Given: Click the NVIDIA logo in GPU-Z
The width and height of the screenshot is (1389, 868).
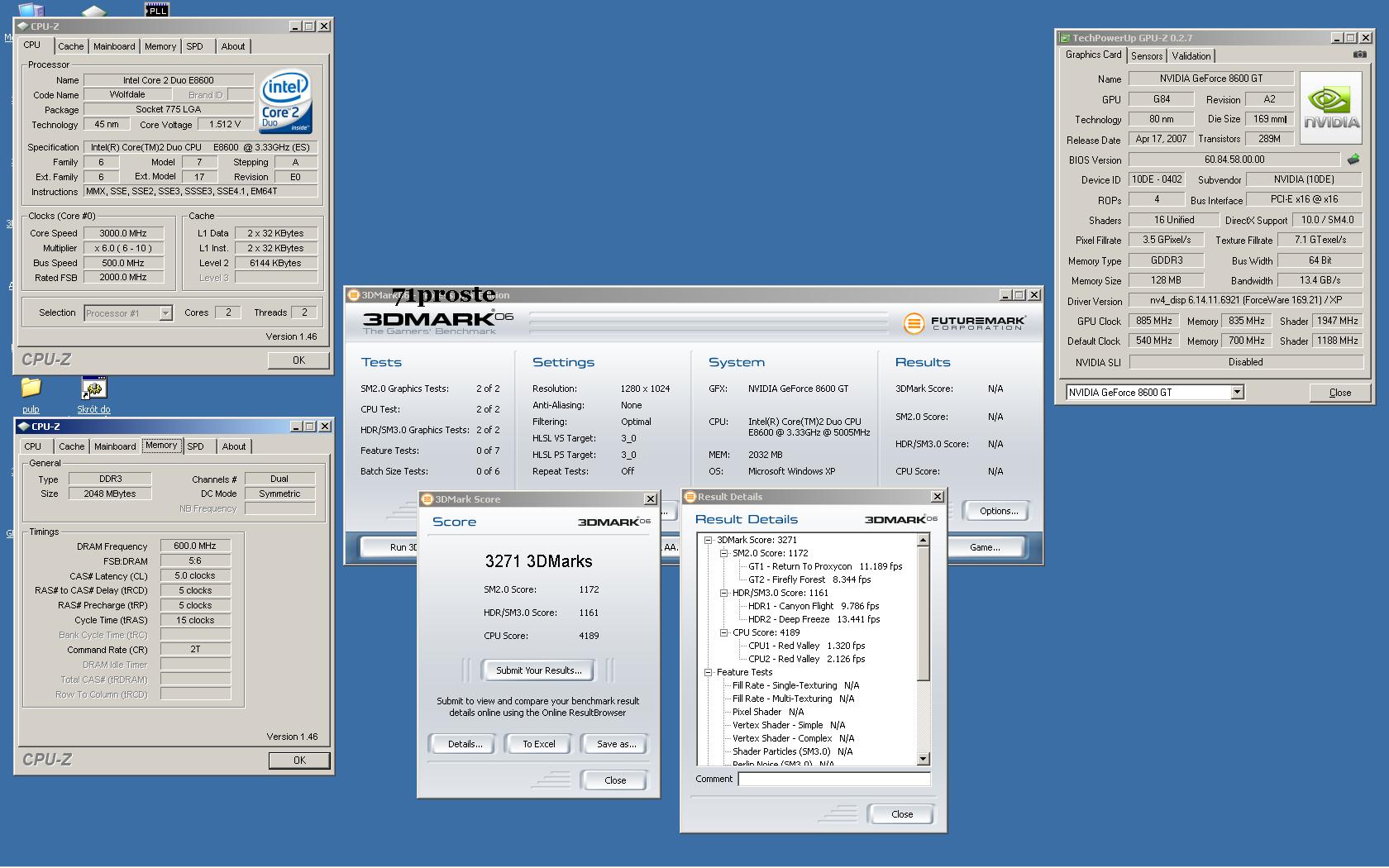Looking at the screenshot, I should coord(1330,107).
